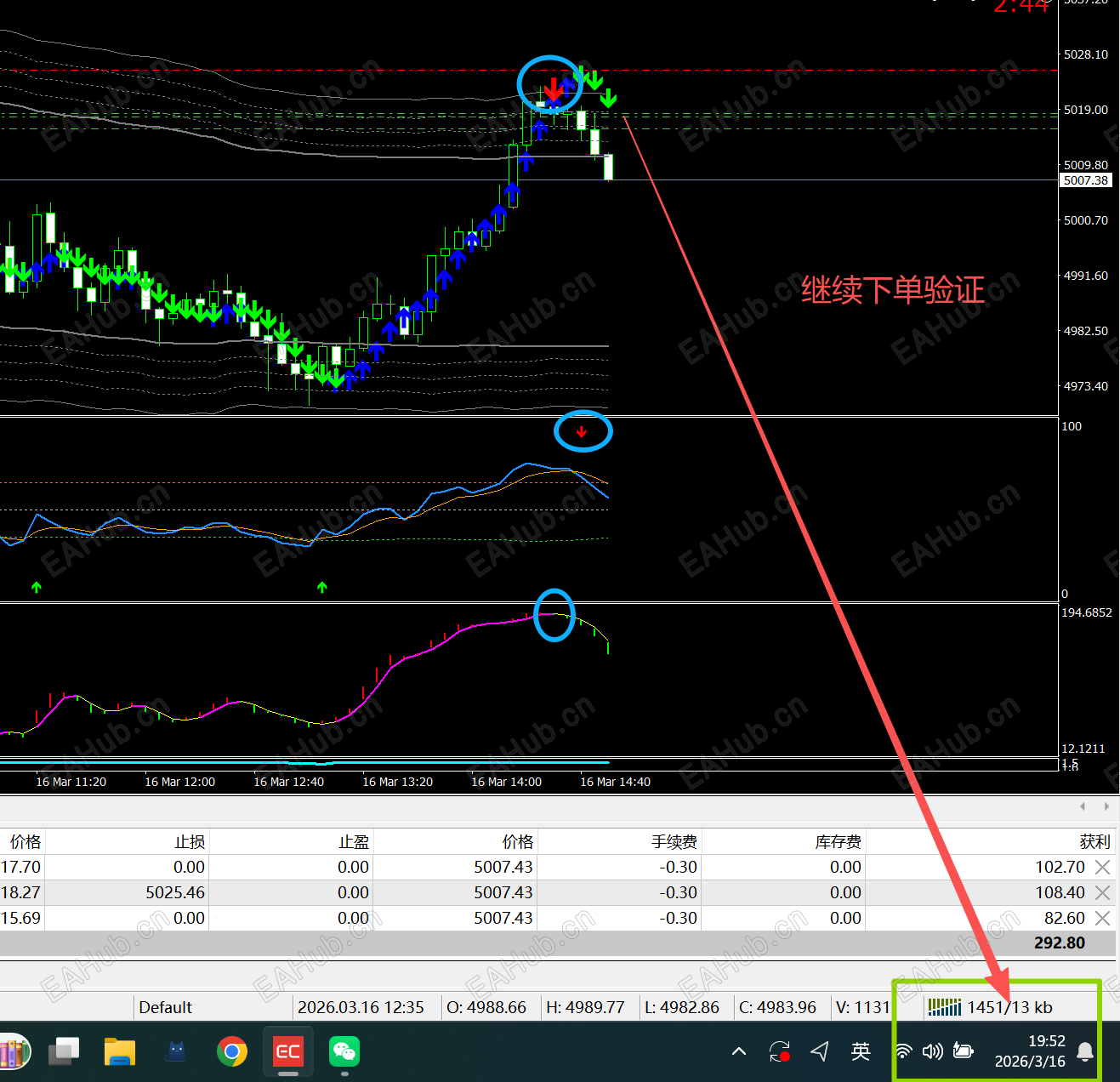Click the 5028.10 price scale label
1120x1082 pixels.
tap(1086, 54)
